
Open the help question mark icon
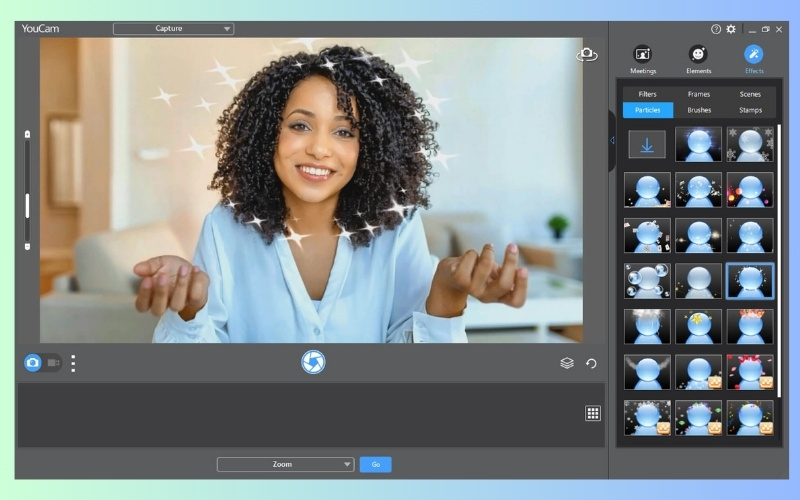716,29
